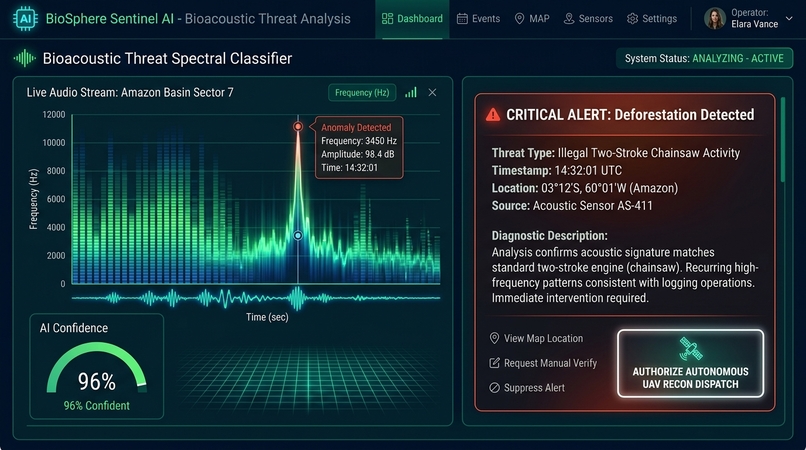The height and width of the screenshot is (450, 806).
Task: Close the Live Audio Stream panel
Action: click(x=432, y=93)
